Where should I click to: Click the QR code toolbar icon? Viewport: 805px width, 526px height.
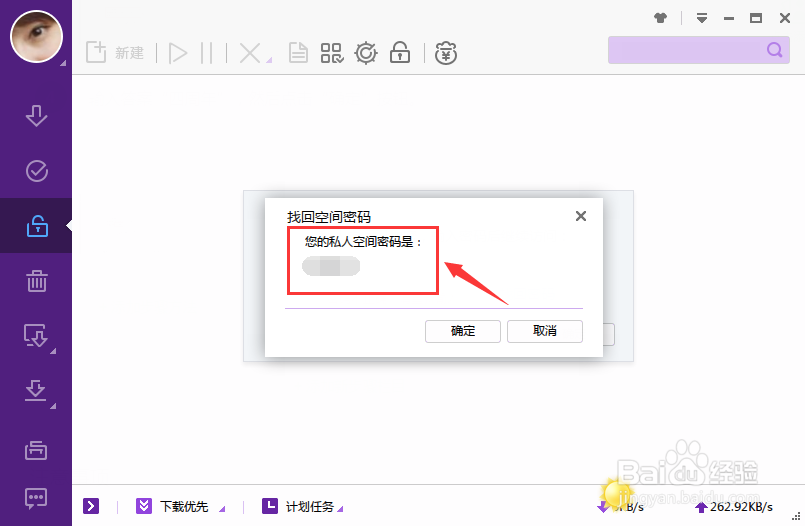click(332, 53)
